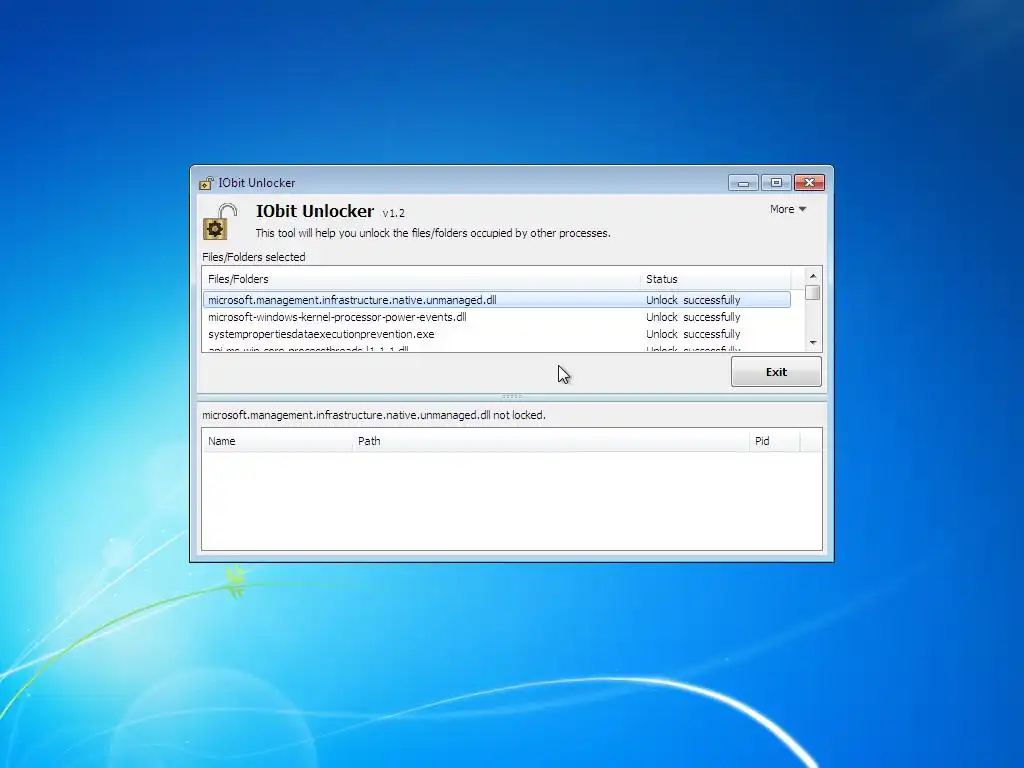Click the version v1.2 label
This screenshot has height=768, width=1024.
394,213
